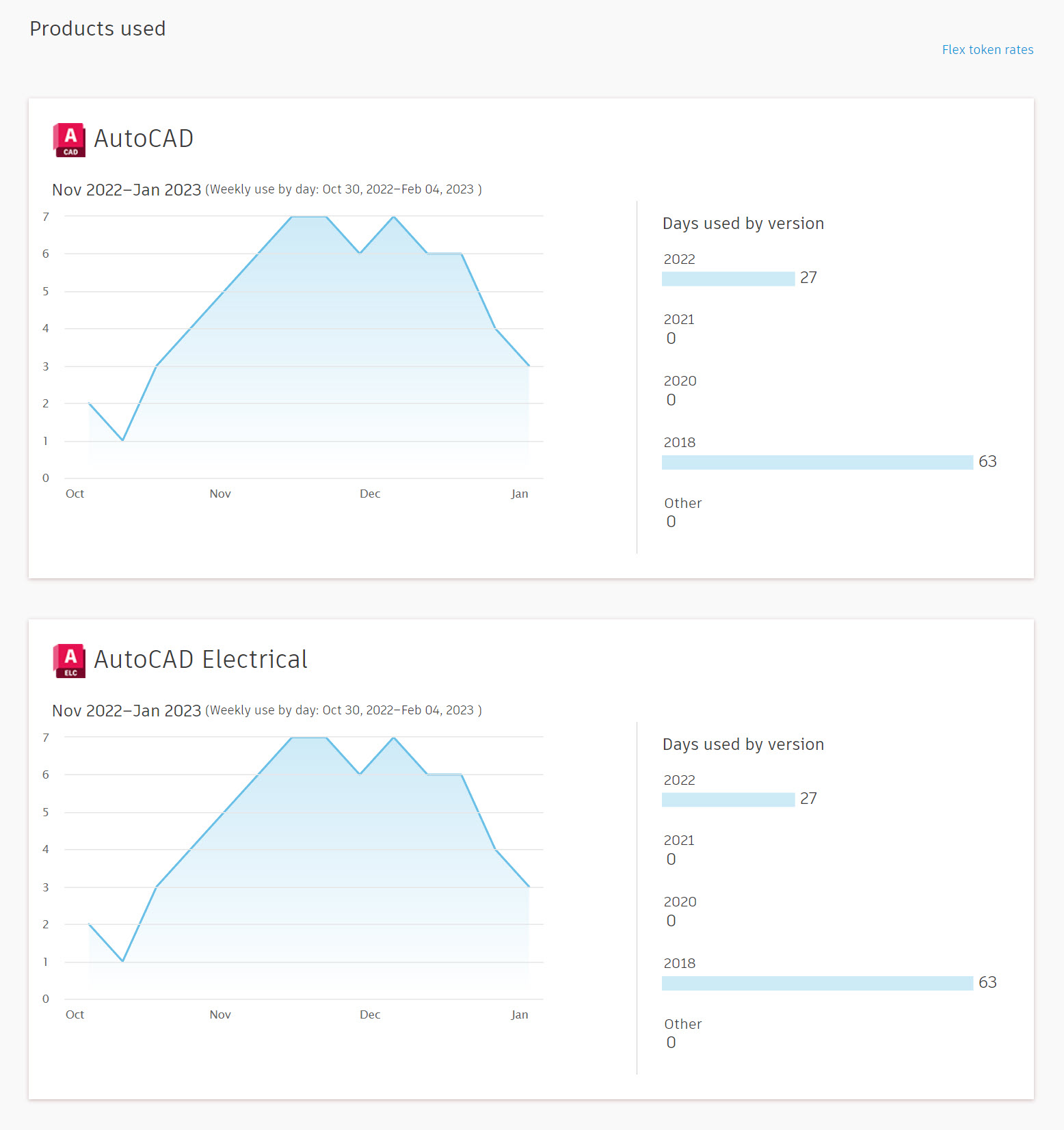
Task: Click the Nov 2022–Jan 2023 label in AutoCAD Electrical card
Action: point(127,711)
